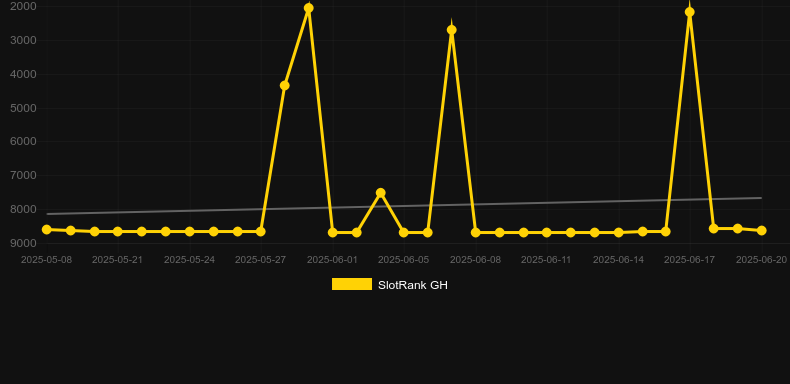Toggle the SlotRank GH legend color swatch
The image size is (790, 384).
tap(352, 284)
